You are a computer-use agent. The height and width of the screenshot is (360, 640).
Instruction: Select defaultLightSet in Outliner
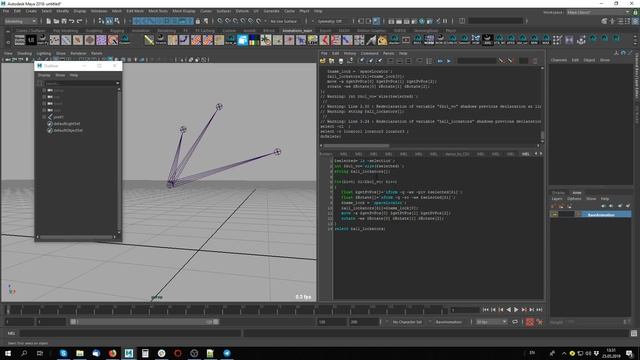click(67, 124)
